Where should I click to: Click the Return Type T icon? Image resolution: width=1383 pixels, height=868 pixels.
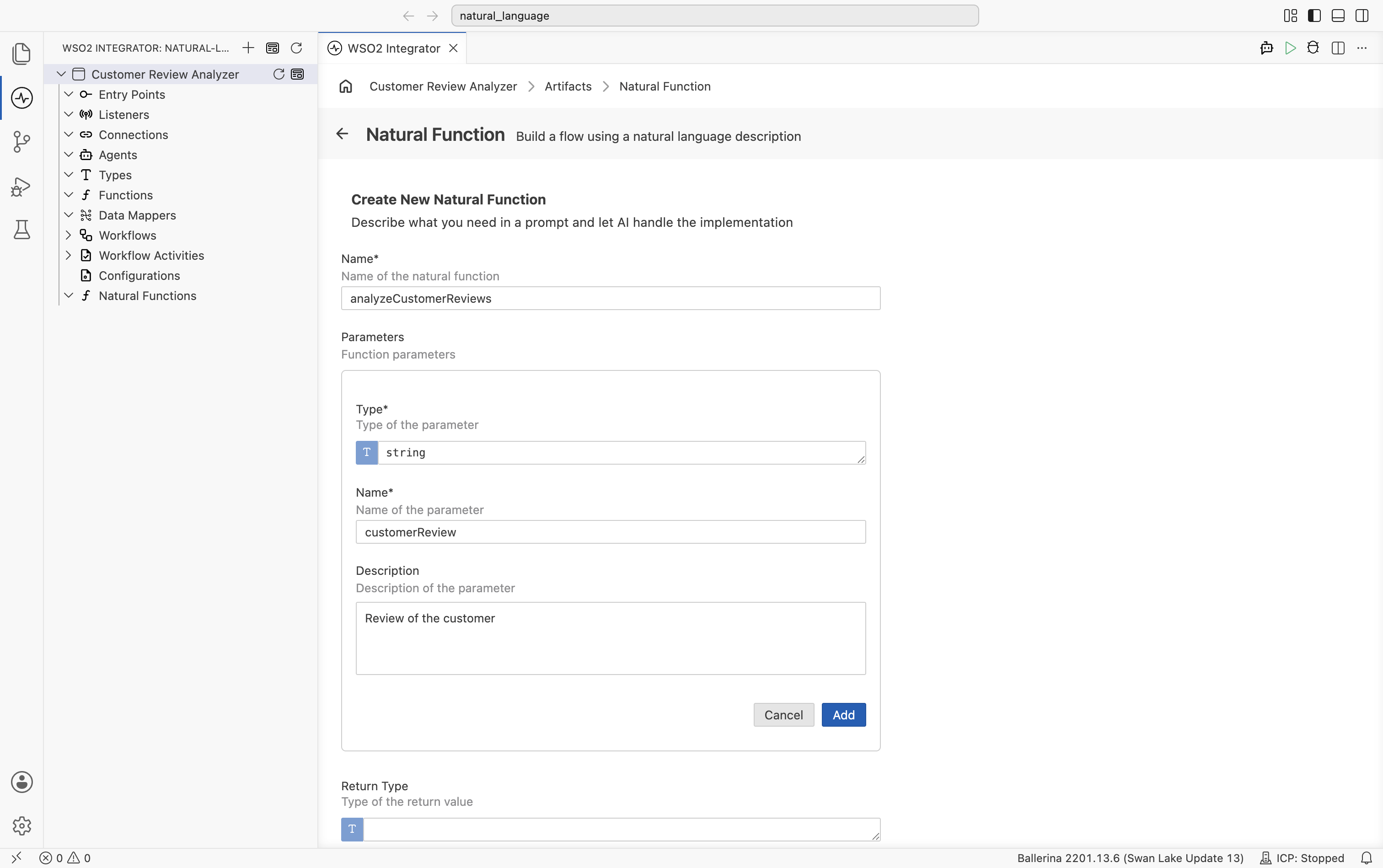[x=353, y=829]
